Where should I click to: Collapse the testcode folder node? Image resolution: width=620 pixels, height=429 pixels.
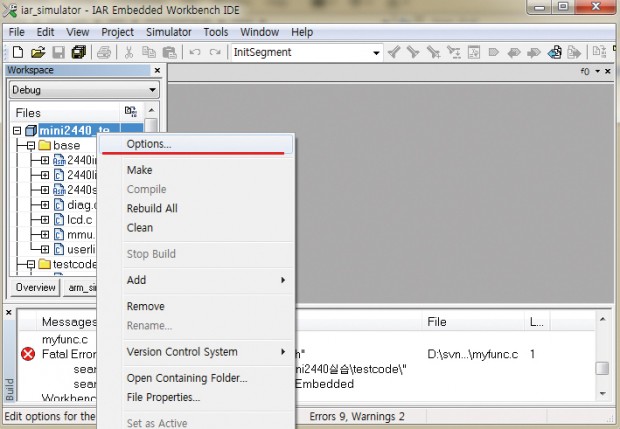point(31,264)
